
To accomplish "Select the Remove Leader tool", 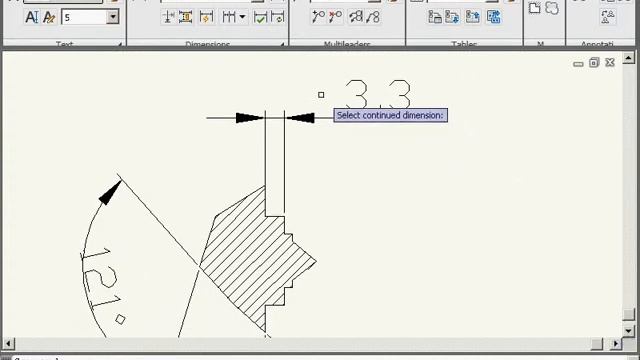I will [336, 17].
